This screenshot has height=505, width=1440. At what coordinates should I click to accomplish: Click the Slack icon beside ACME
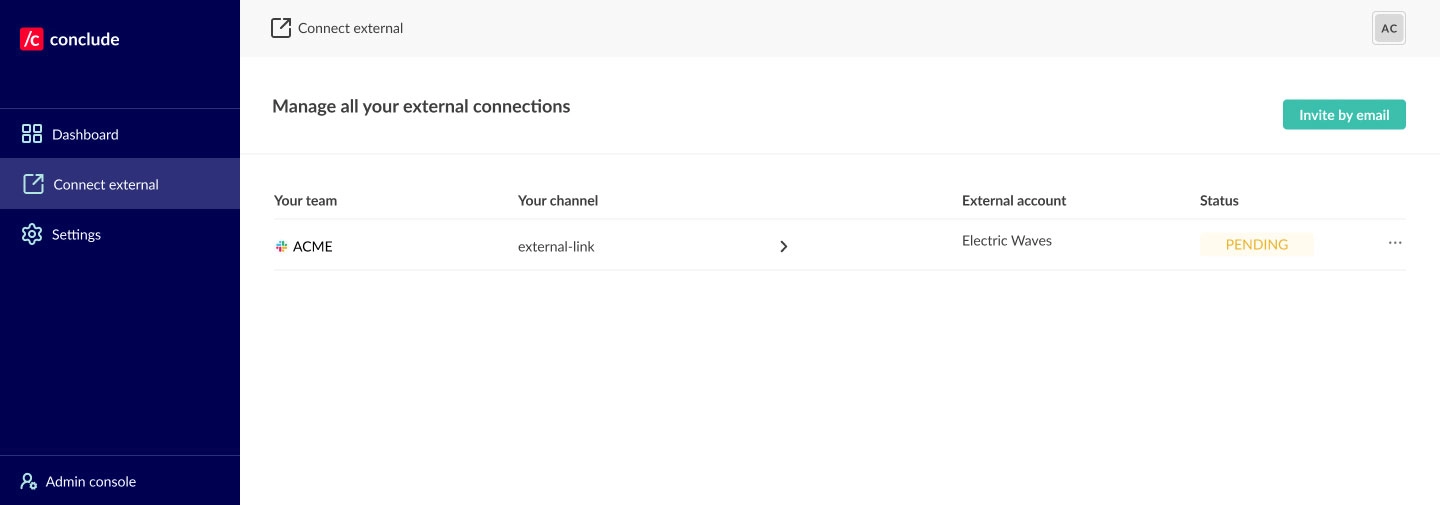click(x=282, y=246)
